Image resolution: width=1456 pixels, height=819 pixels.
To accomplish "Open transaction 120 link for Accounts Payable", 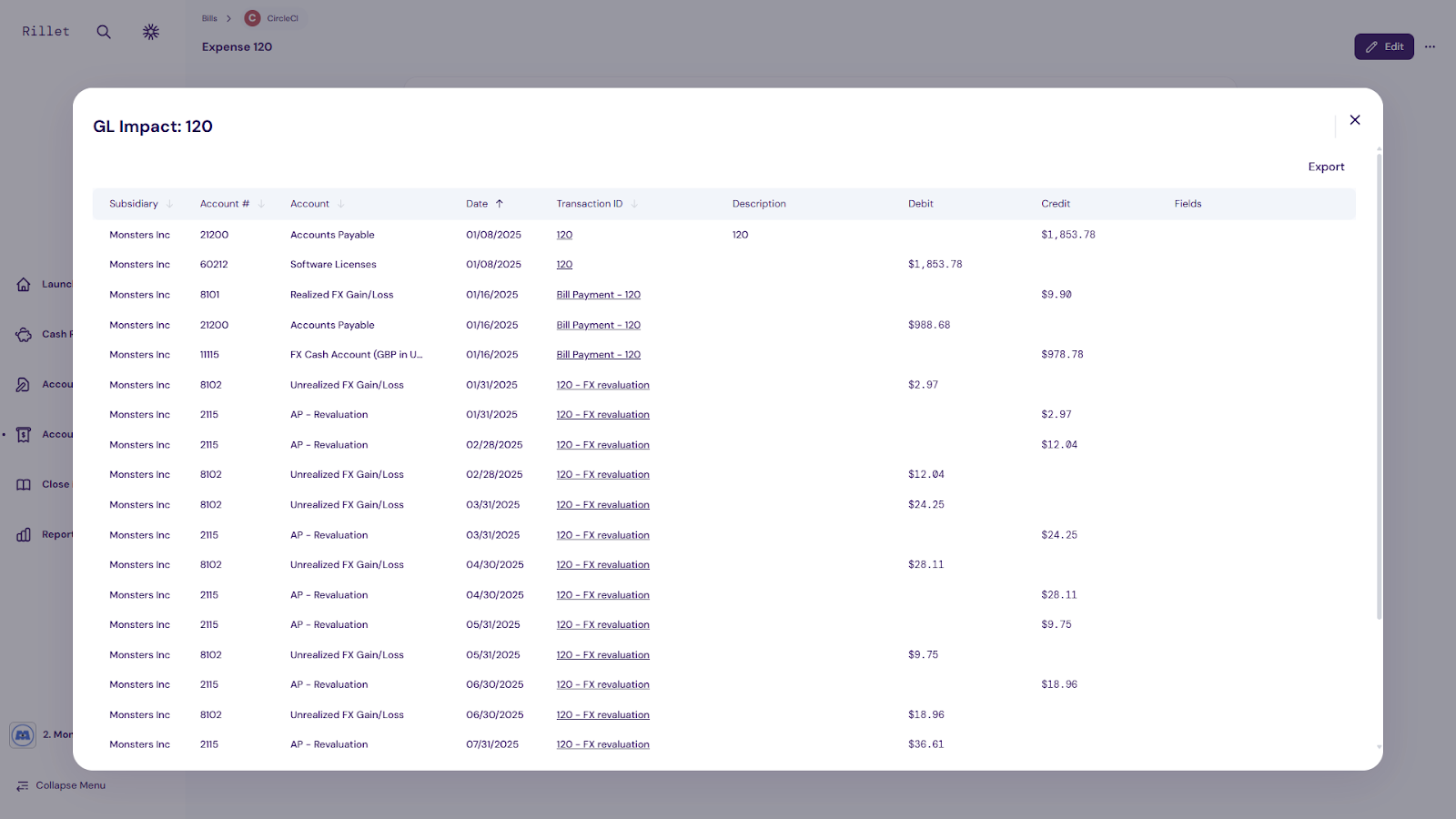I will pos(564,235).
